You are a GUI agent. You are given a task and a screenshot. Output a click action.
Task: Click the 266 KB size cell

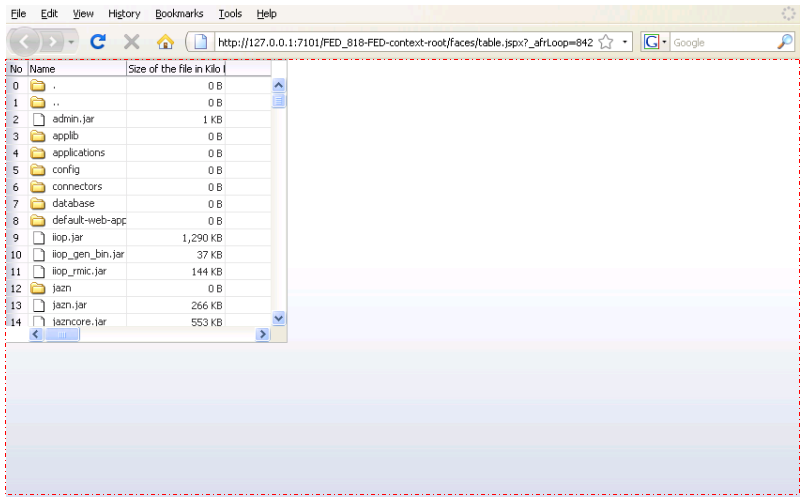tap(176, 306)
